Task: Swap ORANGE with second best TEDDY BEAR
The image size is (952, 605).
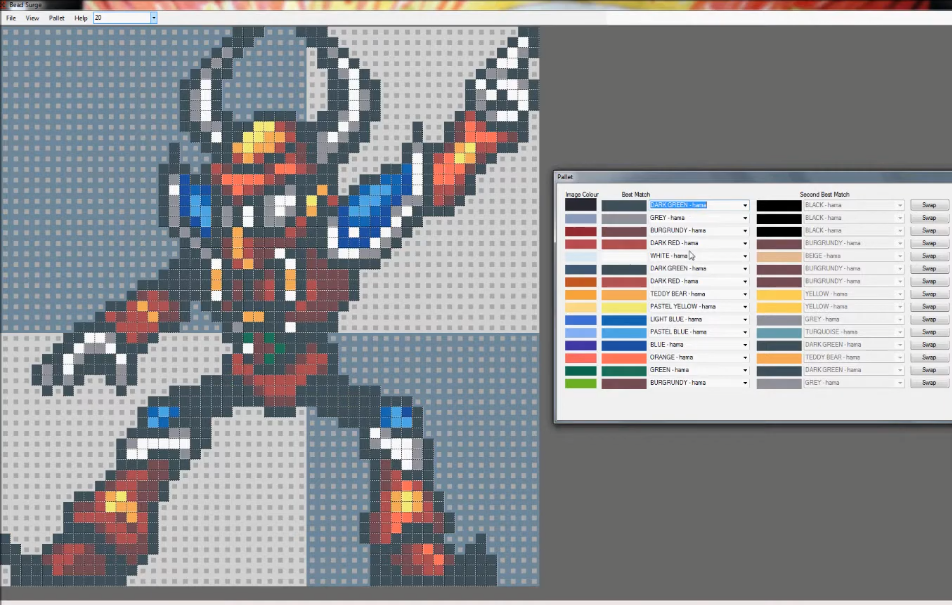Action: tap(929, 358)
